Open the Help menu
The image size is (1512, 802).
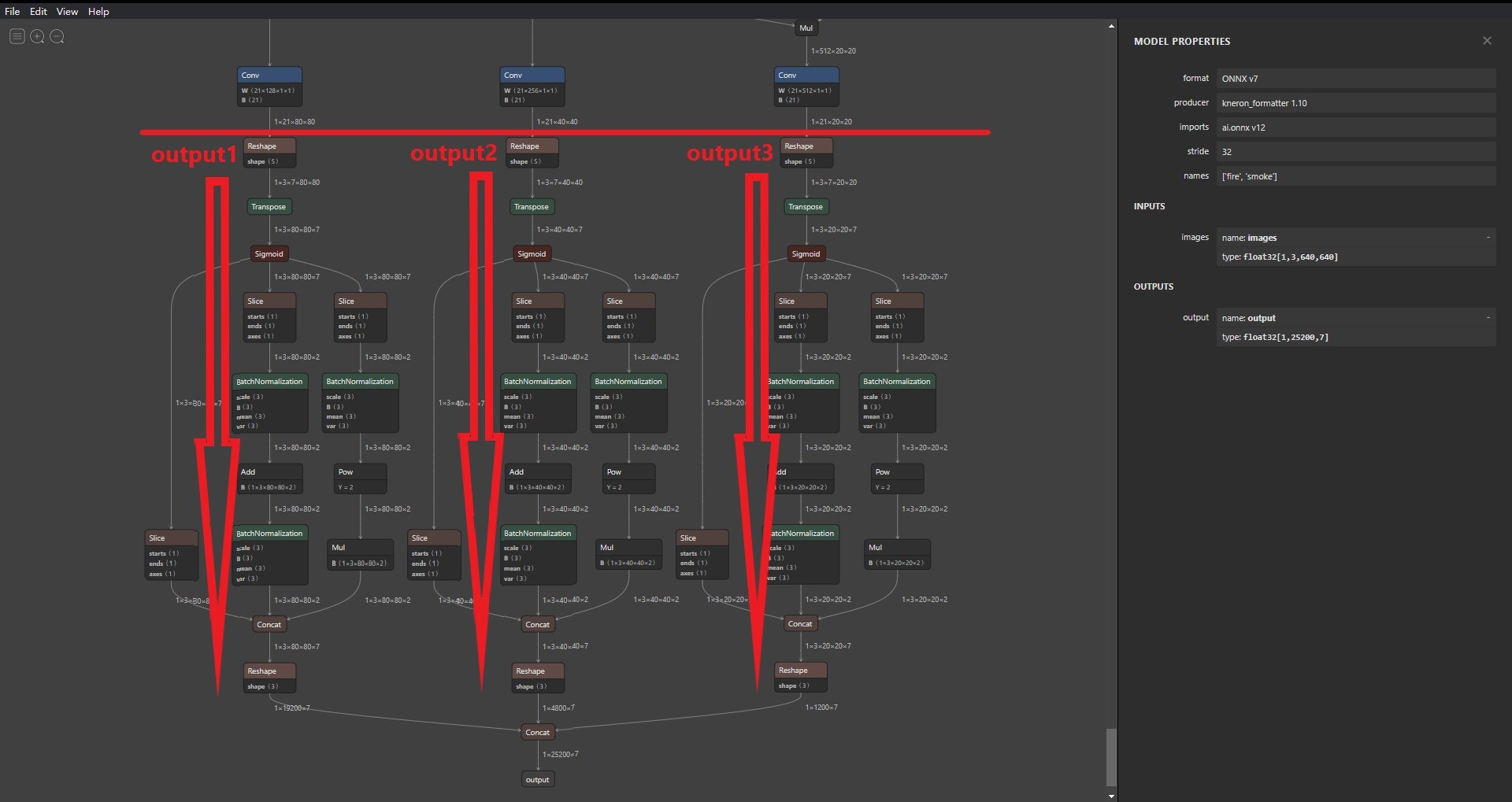point(98,11)
